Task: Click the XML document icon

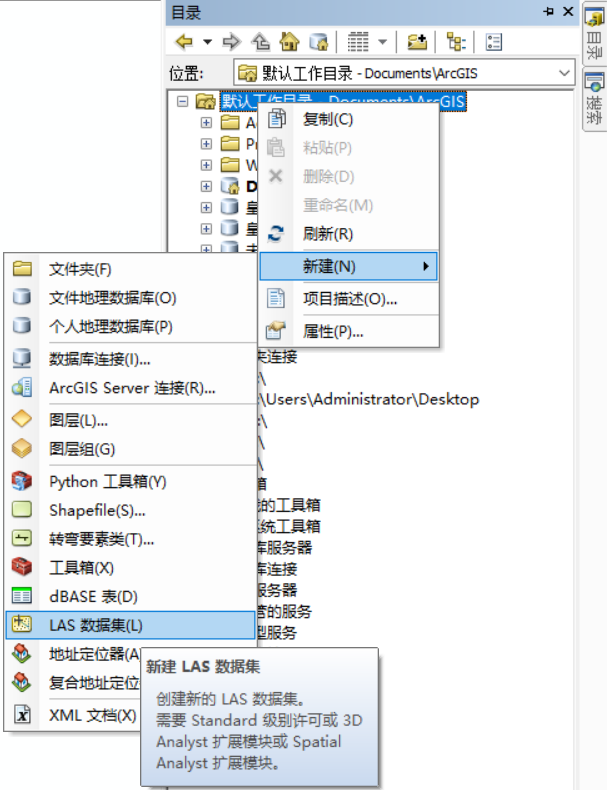Action: (x=22, y=714)
